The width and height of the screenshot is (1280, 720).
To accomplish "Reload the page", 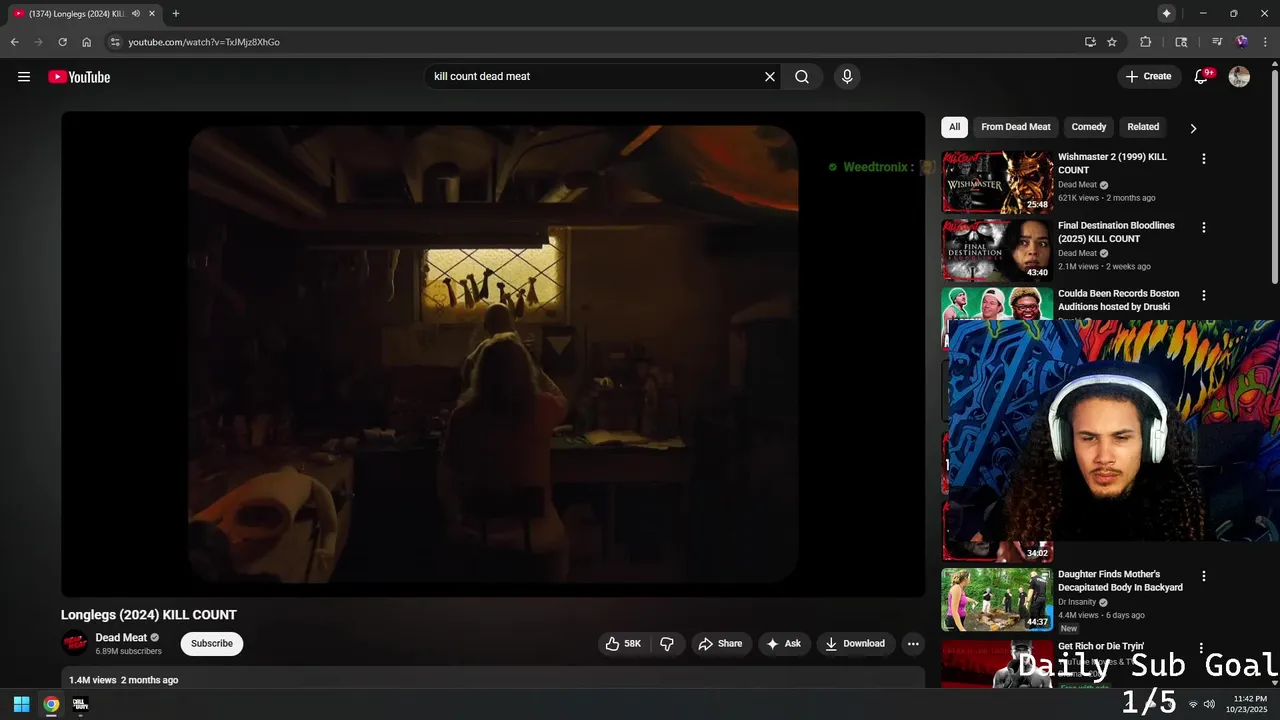I will click(x=62, y=42).
